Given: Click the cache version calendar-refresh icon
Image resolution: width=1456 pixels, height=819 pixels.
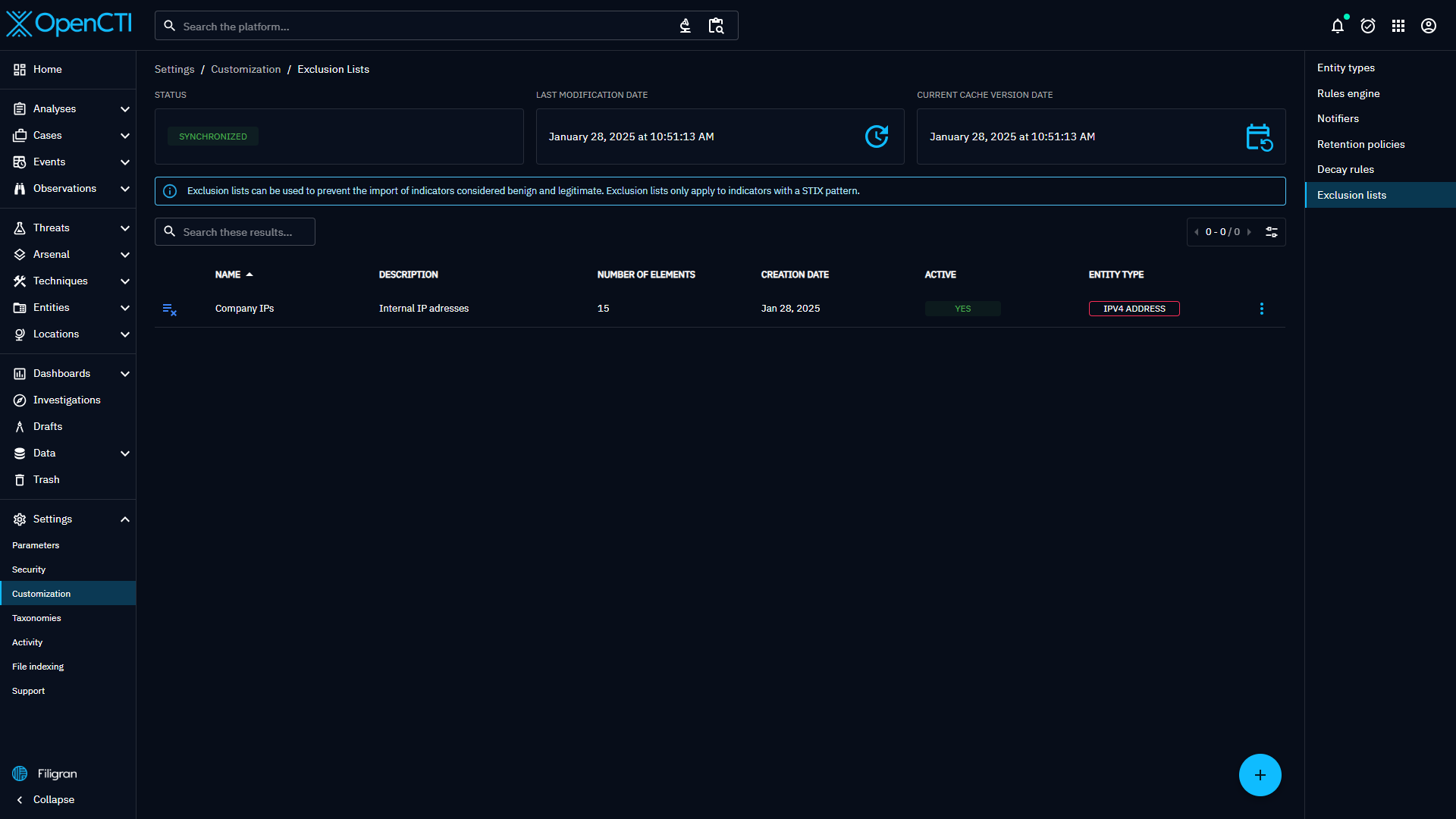Looking at the screenshot, I should (1259, 137).
